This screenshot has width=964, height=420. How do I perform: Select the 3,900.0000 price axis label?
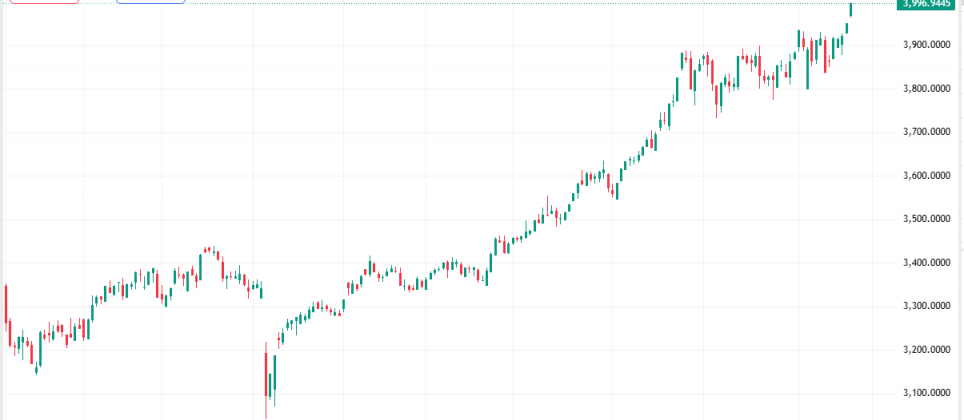point(924,45)
